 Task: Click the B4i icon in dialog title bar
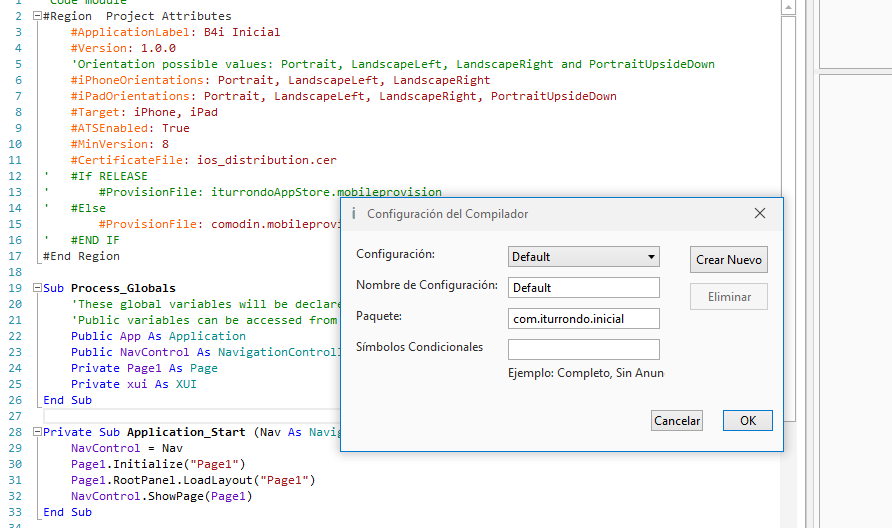point(353,214)
